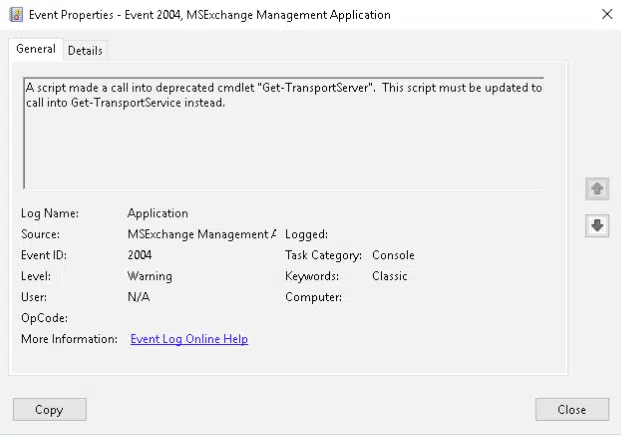Viewport: 621px width, 435px height.
Task: Click inside the event description text box
Action: [x=284, y=133]
